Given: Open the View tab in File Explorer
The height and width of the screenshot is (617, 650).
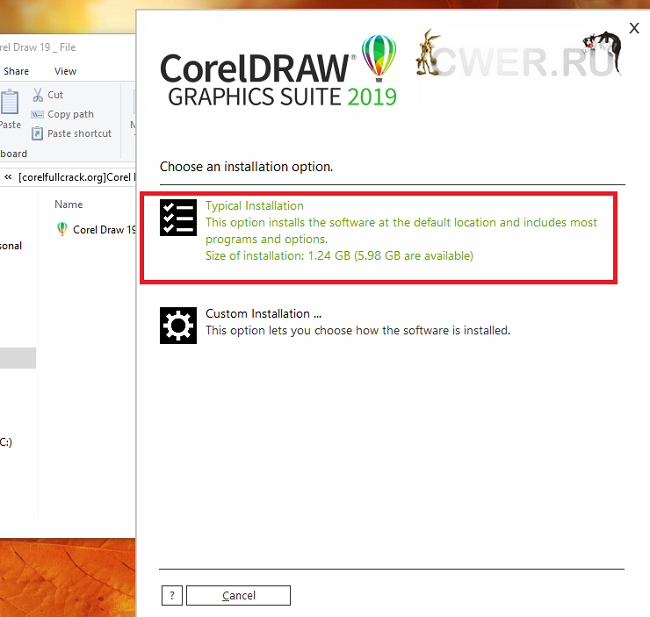Looking at the screenshot, I should click(65, 71).
